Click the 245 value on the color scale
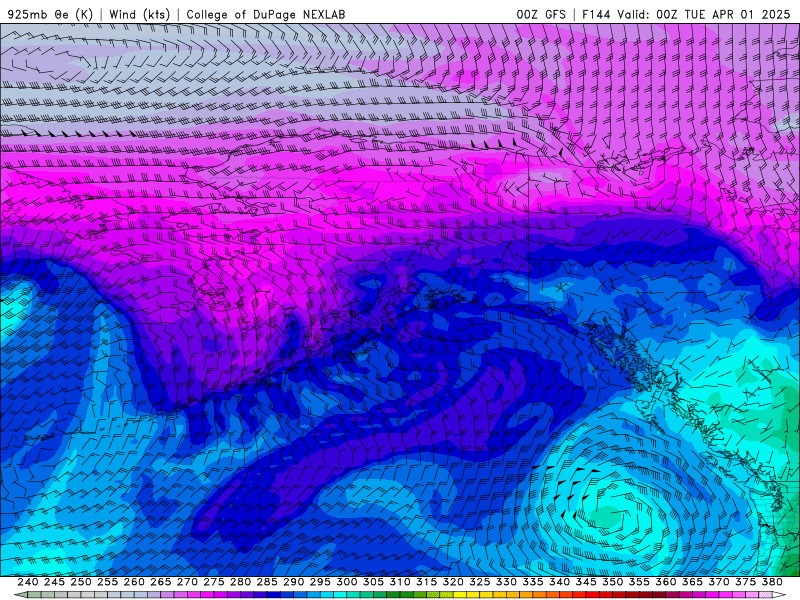The height and width of the screenshot is (600, 800). click(54, 582)
